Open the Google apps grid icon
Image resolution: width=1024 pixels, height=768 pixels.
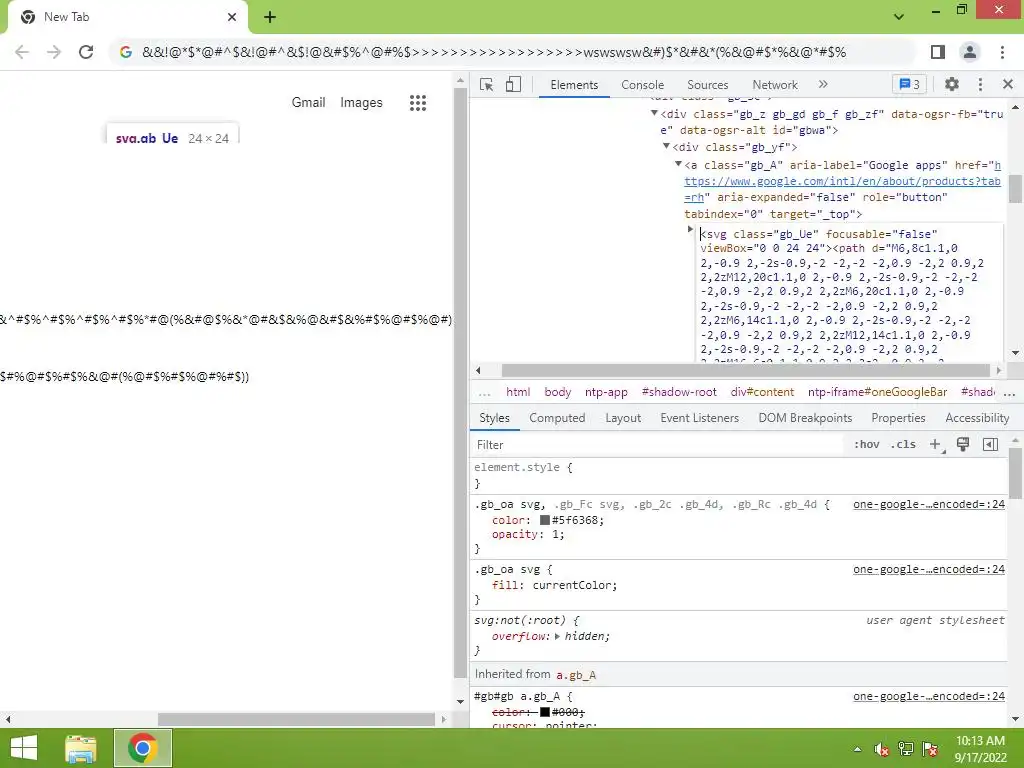click(418, 103)
